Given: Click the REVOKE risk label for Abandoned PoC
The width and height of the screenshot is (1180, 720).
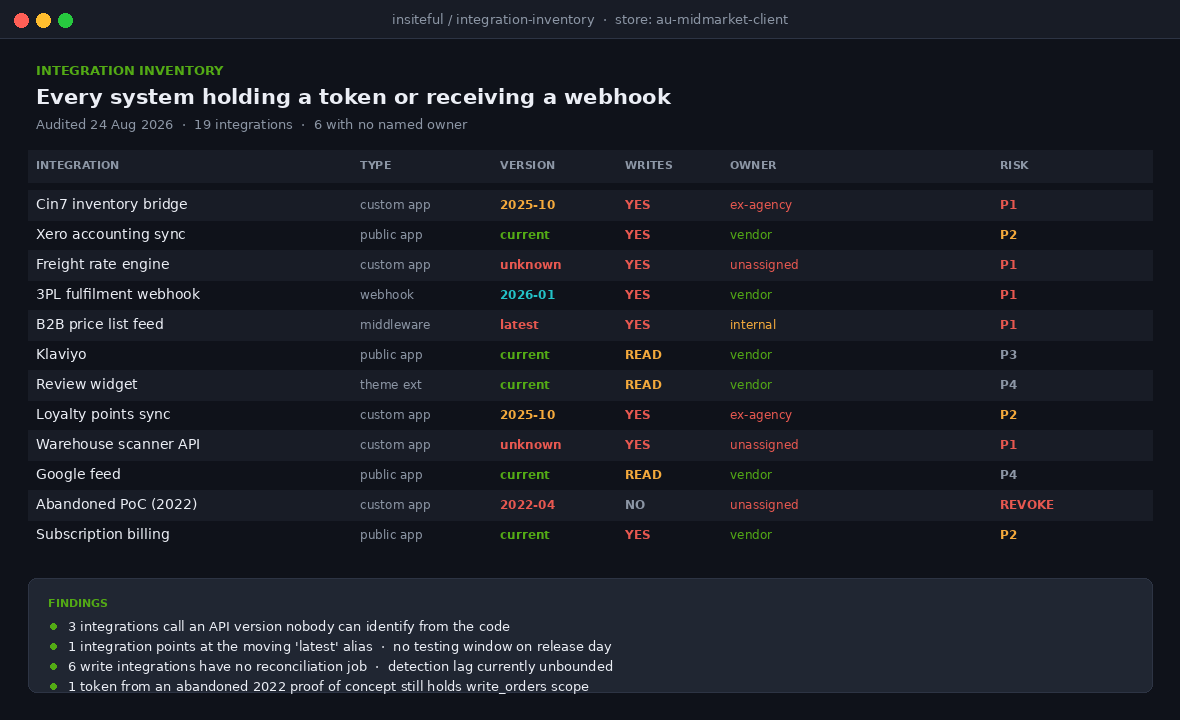Looking at the screenshot, I should (1026, 505).
